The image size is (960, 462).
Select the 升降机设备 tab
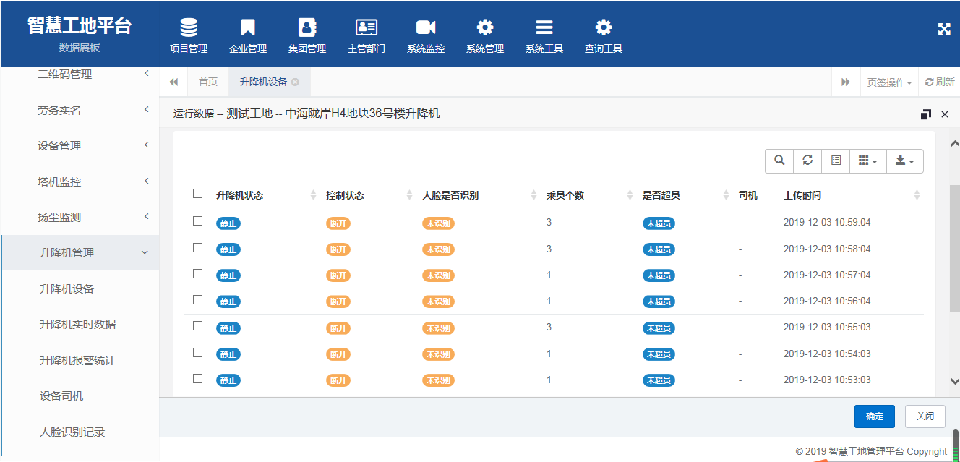(263, 82)
